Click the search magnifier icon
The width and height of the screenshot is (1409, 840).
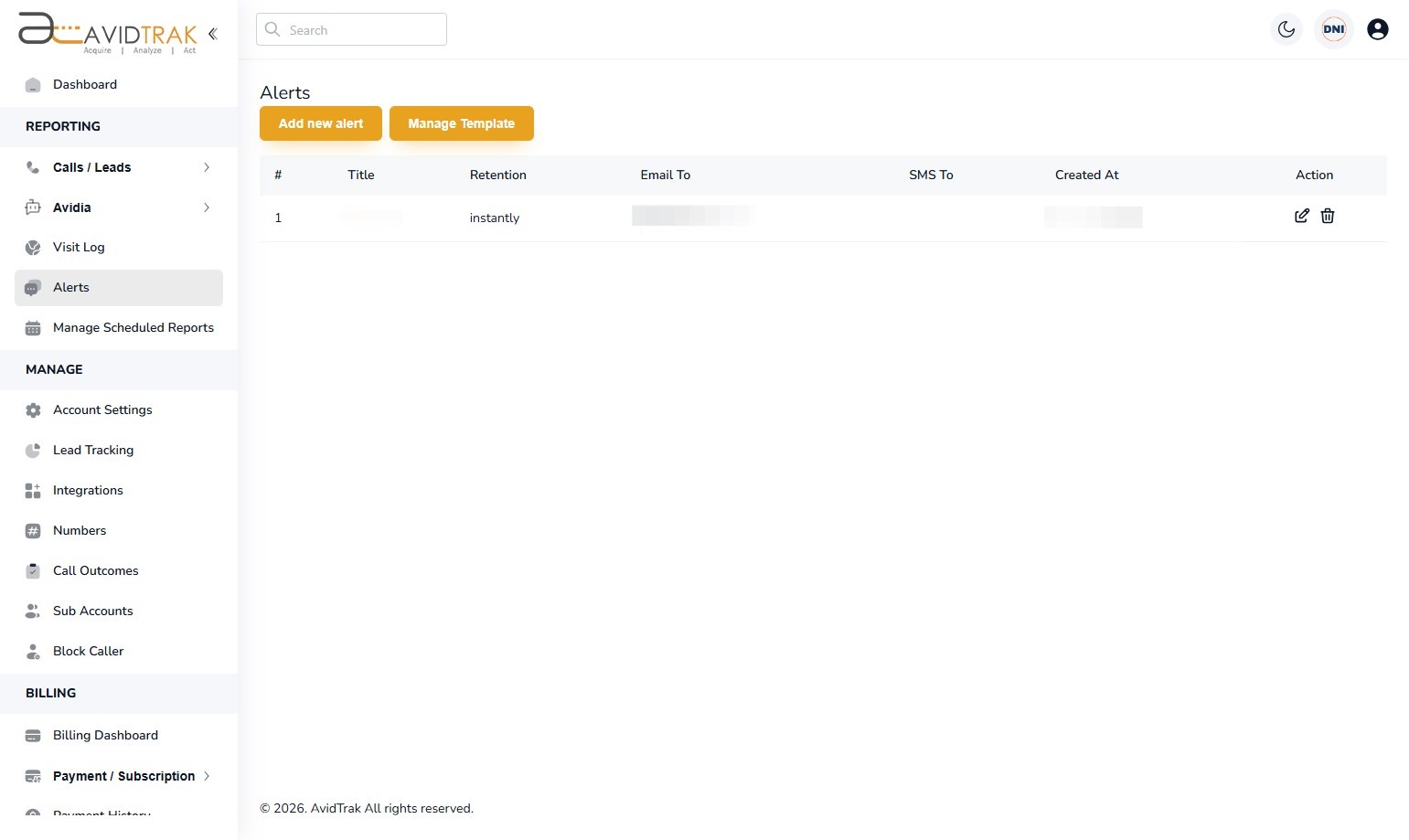pyautogui.click(x=272, y=29)
